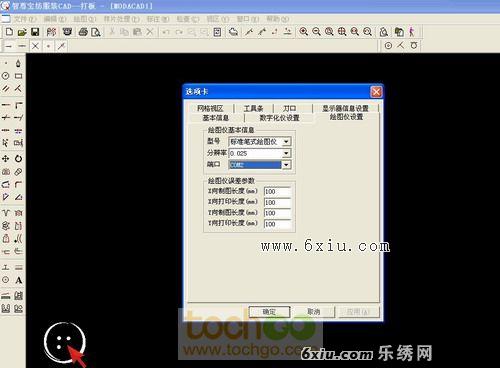Click the Open folder icon

point(22,32)
